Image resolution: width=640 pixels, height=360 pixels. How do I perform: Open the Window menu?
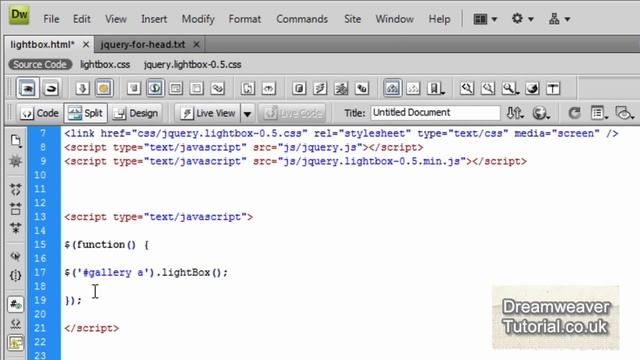click(x=394, y=19)
